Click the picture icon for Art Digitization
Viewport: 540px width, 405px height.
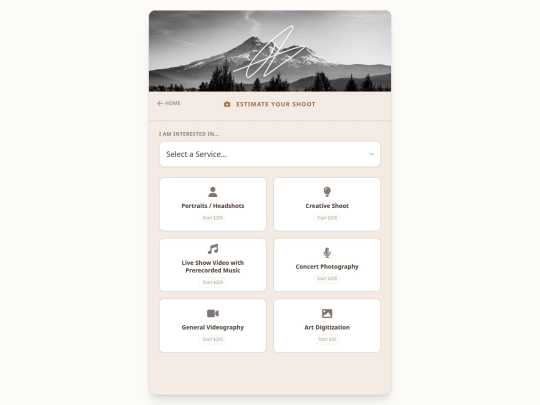pyautogui.click(x=327, y=313)
